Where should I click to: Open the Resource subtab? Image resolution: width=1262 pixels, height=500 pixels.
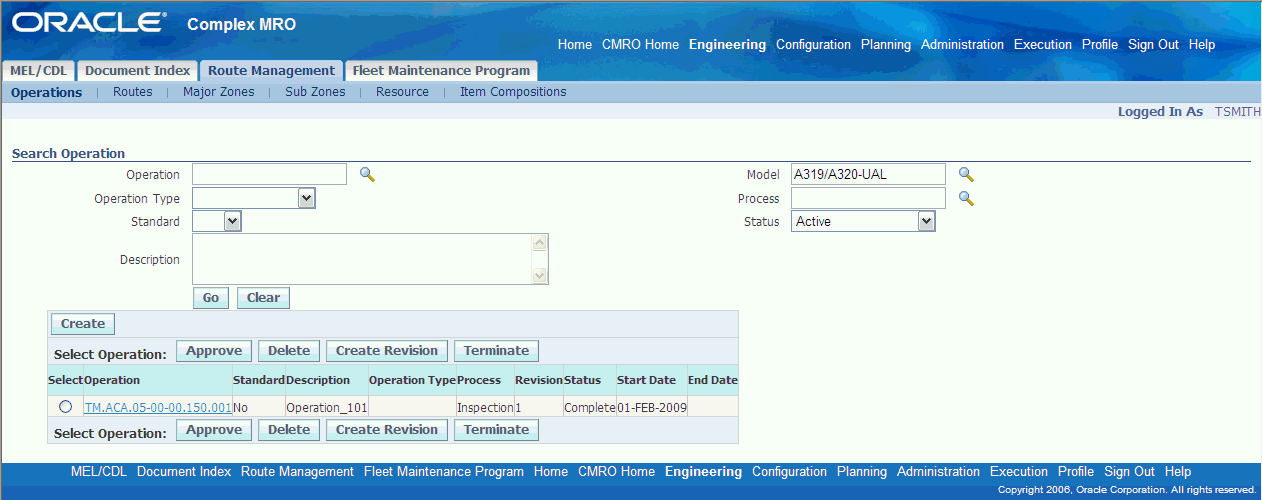click(x=402, y=92)
